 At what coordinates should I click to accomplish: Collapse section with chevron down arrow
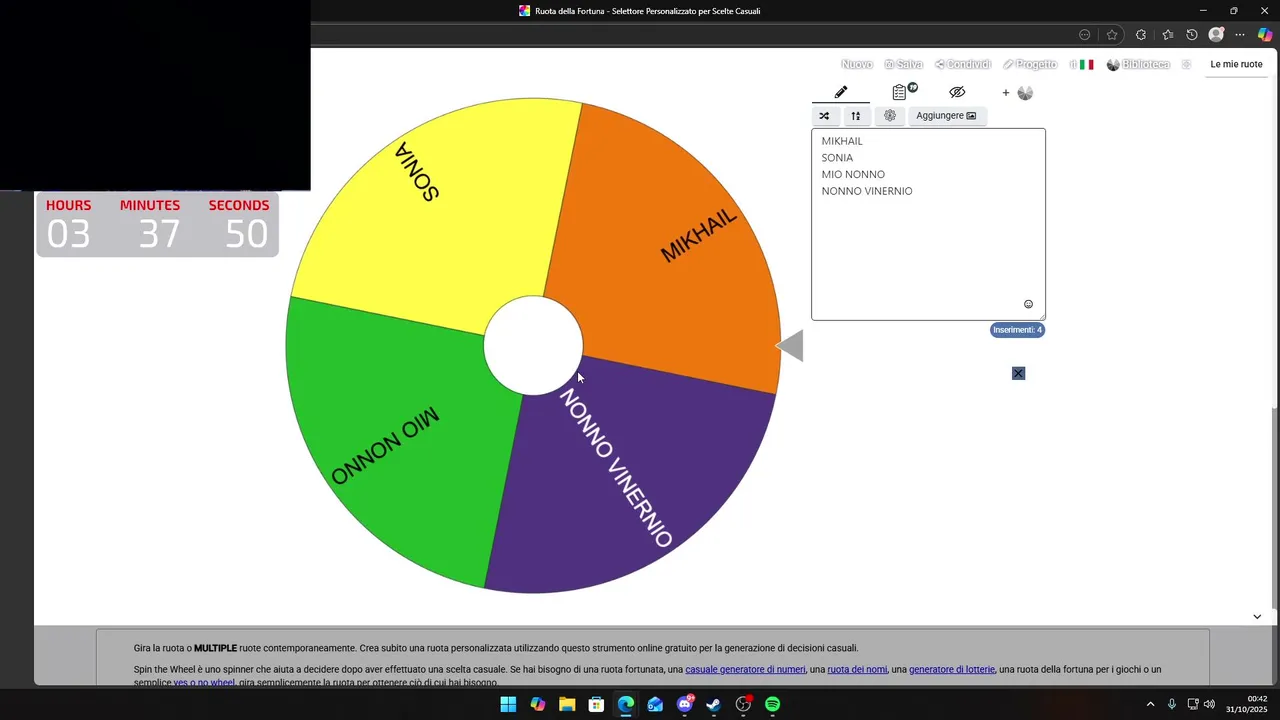[x=1257, y=617]
